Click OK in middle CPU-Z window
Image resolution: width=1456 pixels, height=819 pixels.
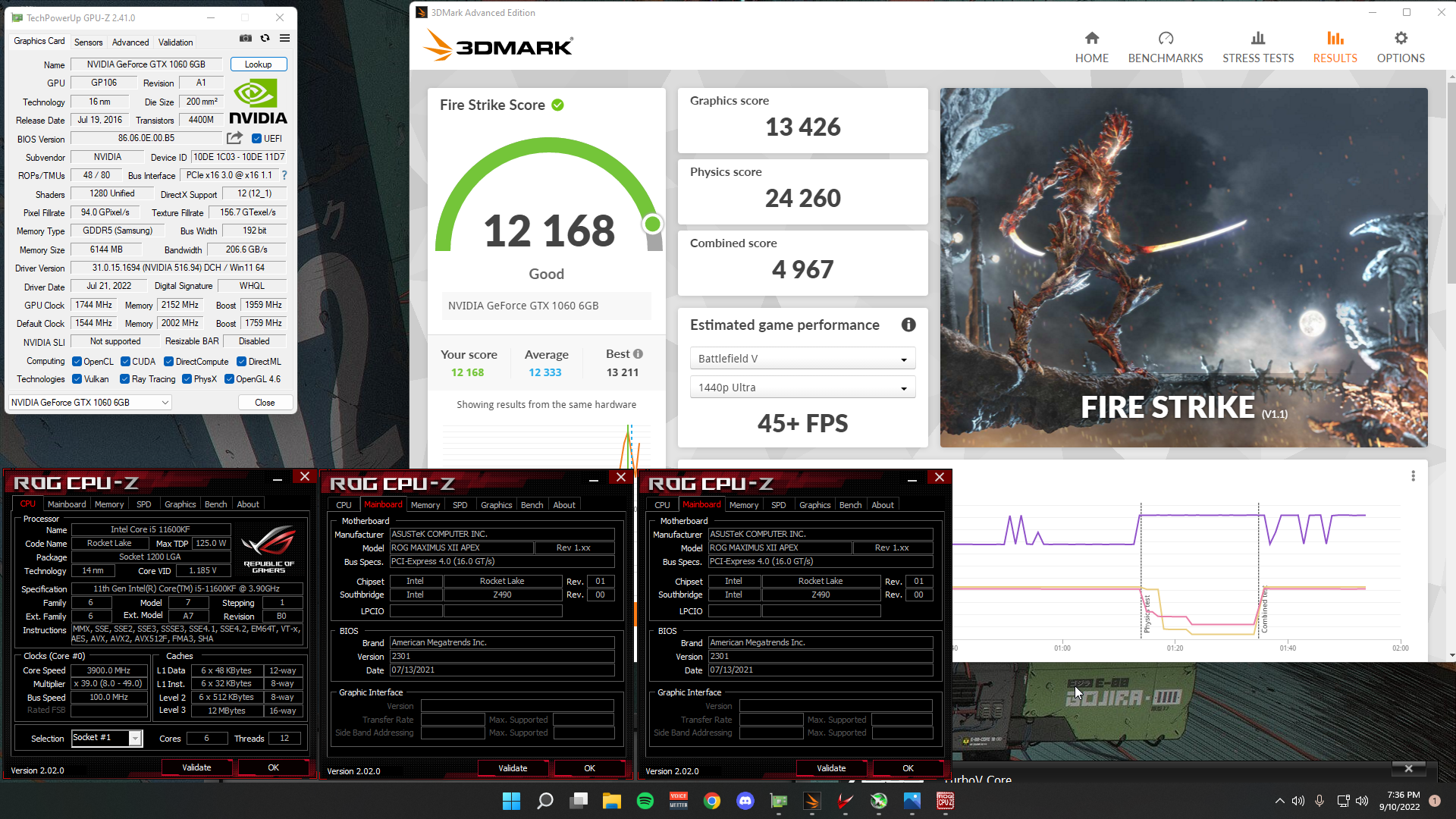click(x=589, y=768)
